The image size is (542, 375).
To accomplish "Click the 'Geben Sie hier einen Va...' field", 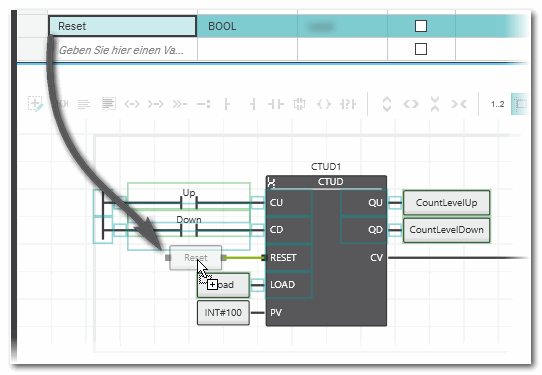I will tap(123, 50).
